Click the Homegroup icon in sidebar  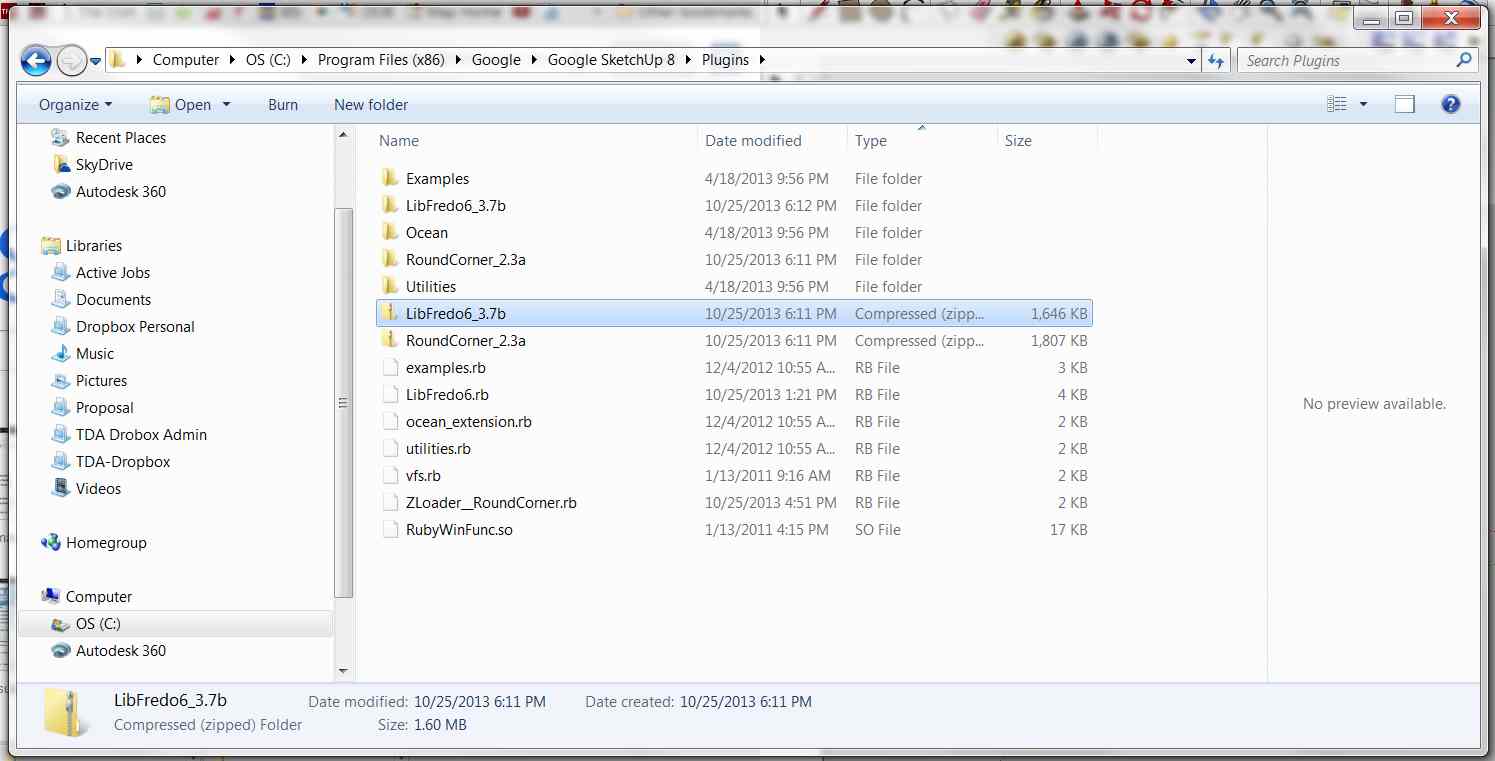tap(51, 543)
